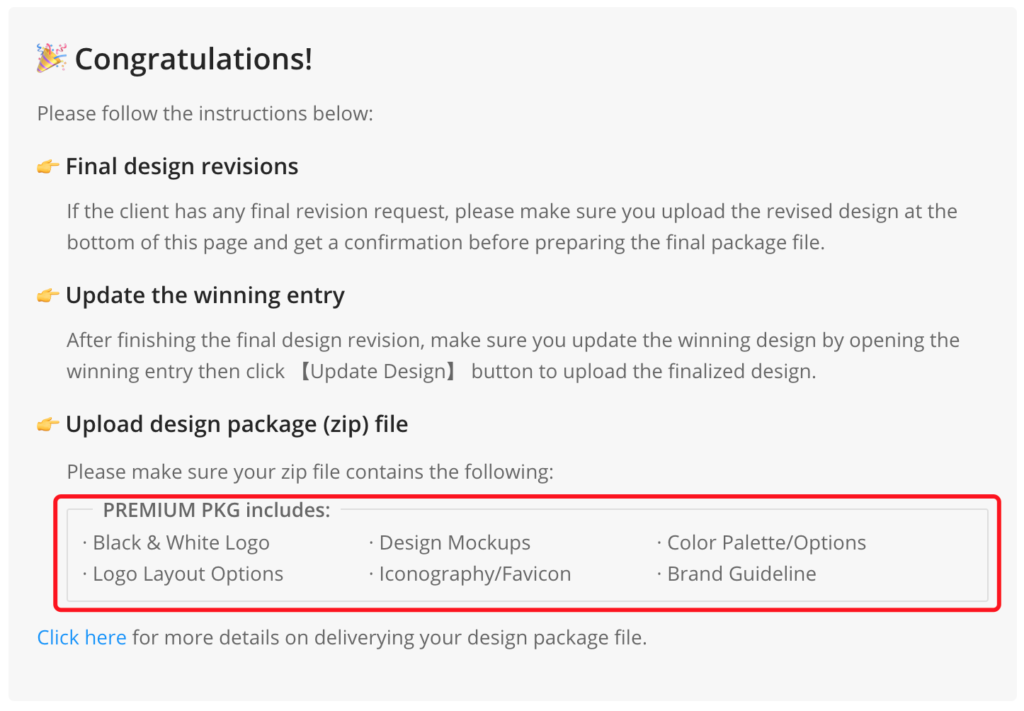Choose the "Brand Guideline" item
The height and width of the screenshot is (711, 1024).
pos(741,574)
